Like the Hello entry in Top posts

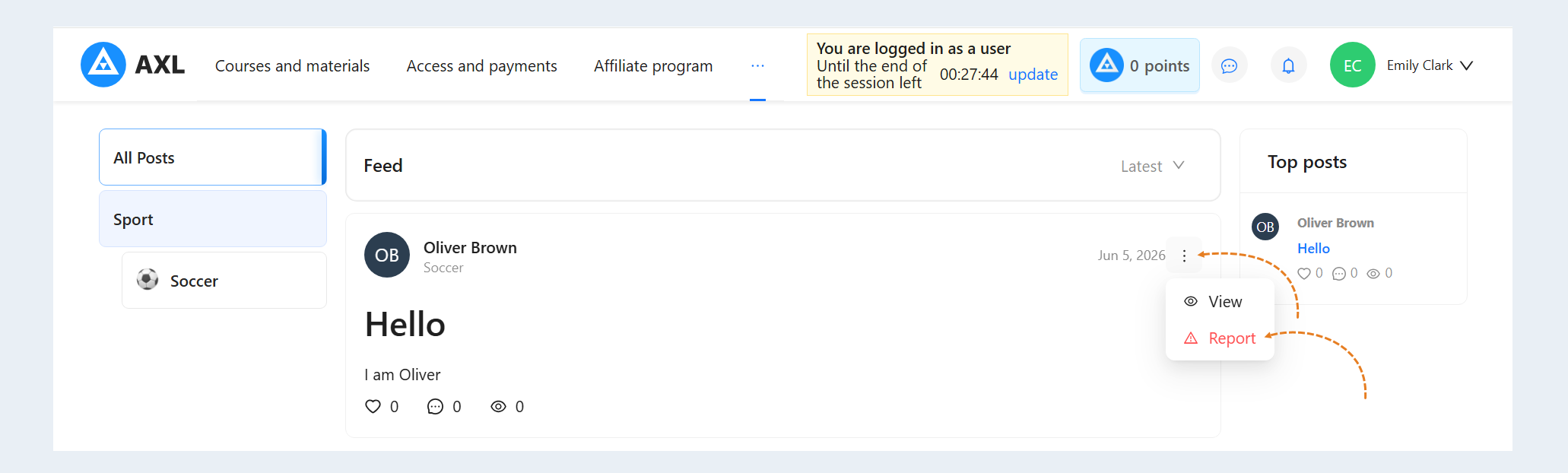coord(1304,274)
